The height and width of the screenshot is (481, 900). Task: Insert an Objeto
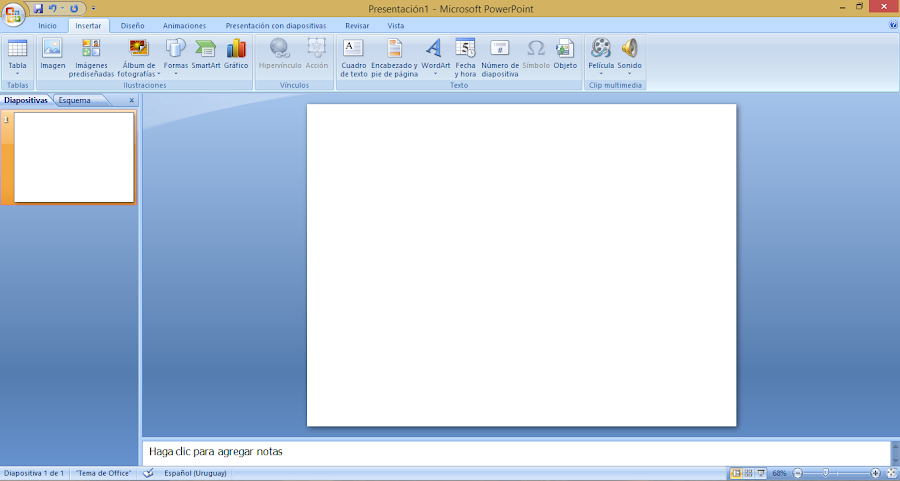(x=565, y=54)
